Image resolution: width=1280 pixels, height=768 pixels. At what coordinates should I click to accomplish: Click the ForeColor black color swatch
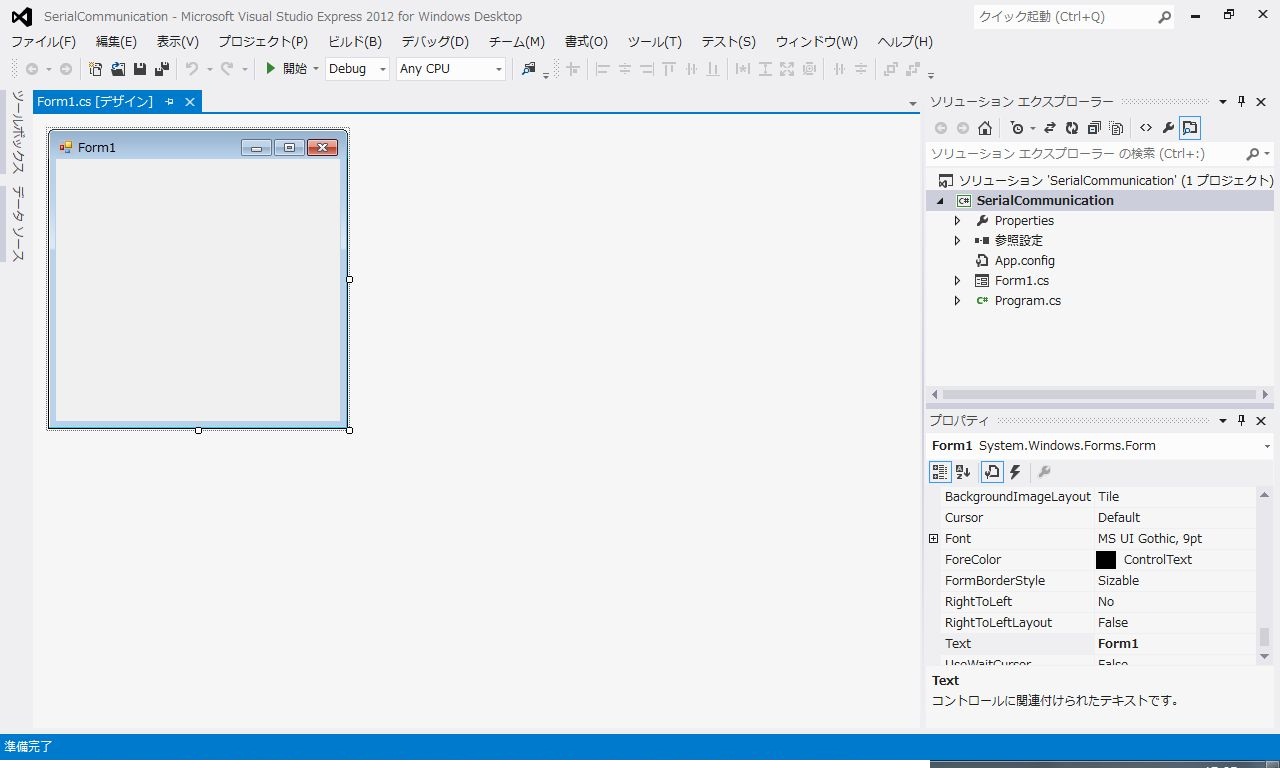tap(1106, 560)
